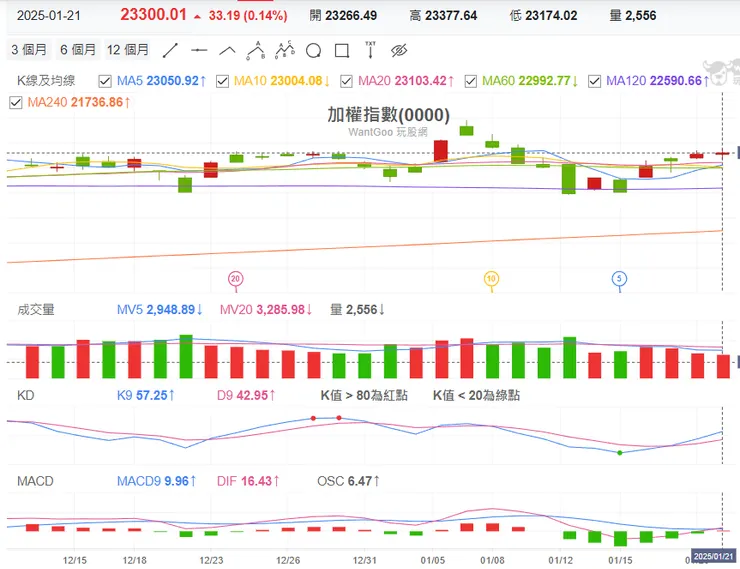740x569 pixels.
Task: Click the 開 23266.49 open price
Action: tap(343, 16)
